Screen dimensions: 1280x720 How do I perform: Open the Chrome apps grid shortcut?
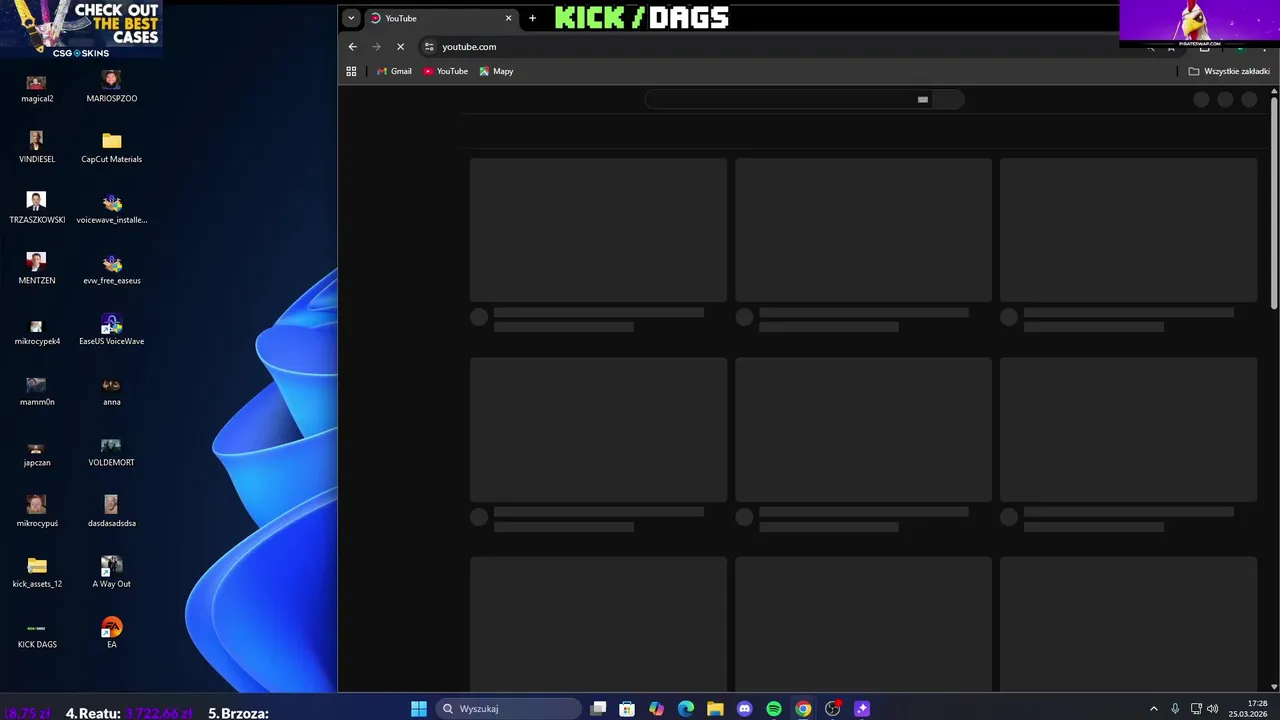click(x=351, y=71)
